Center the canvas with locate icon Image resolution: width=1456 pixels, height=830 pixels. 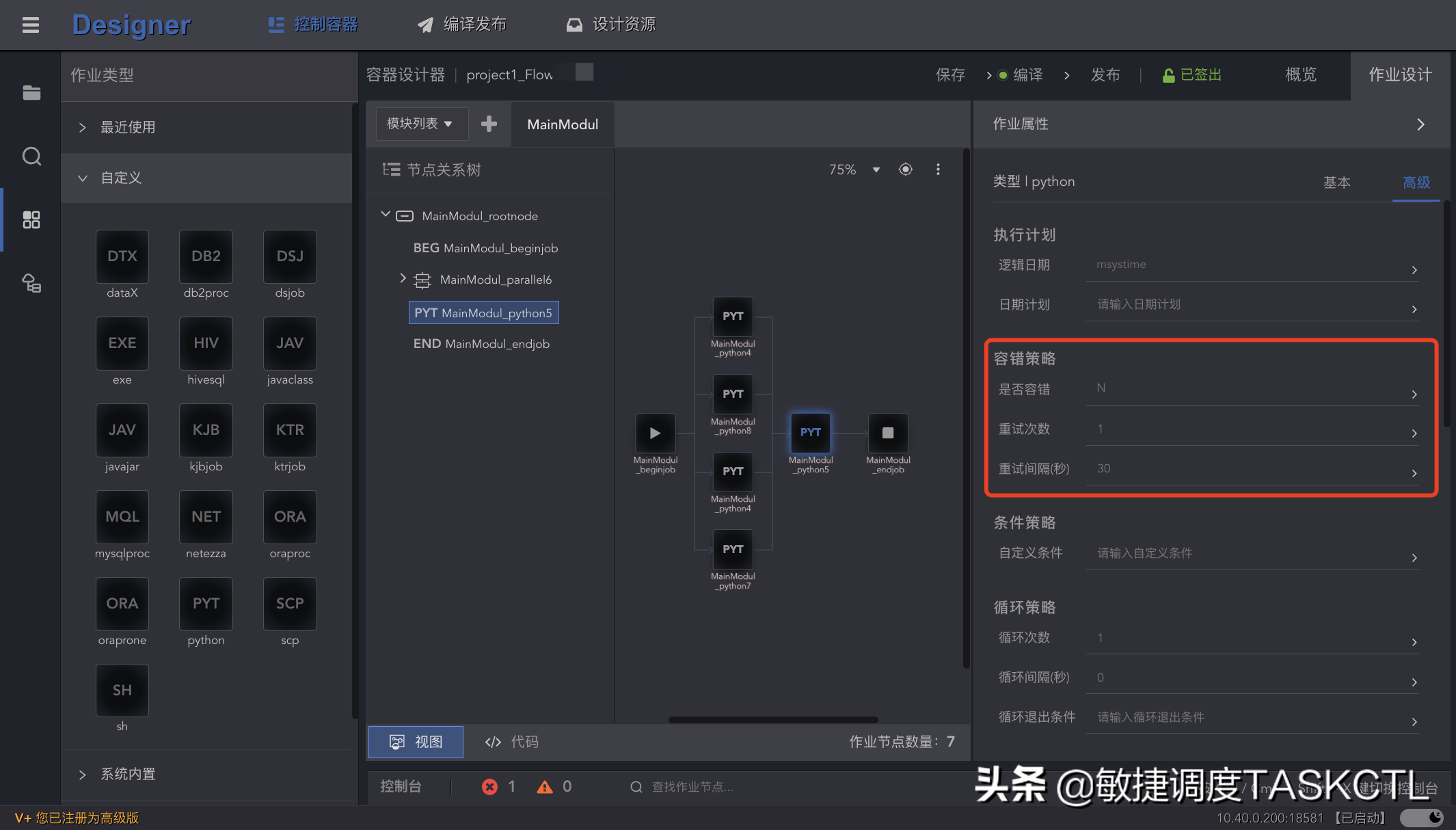[906, 170]
